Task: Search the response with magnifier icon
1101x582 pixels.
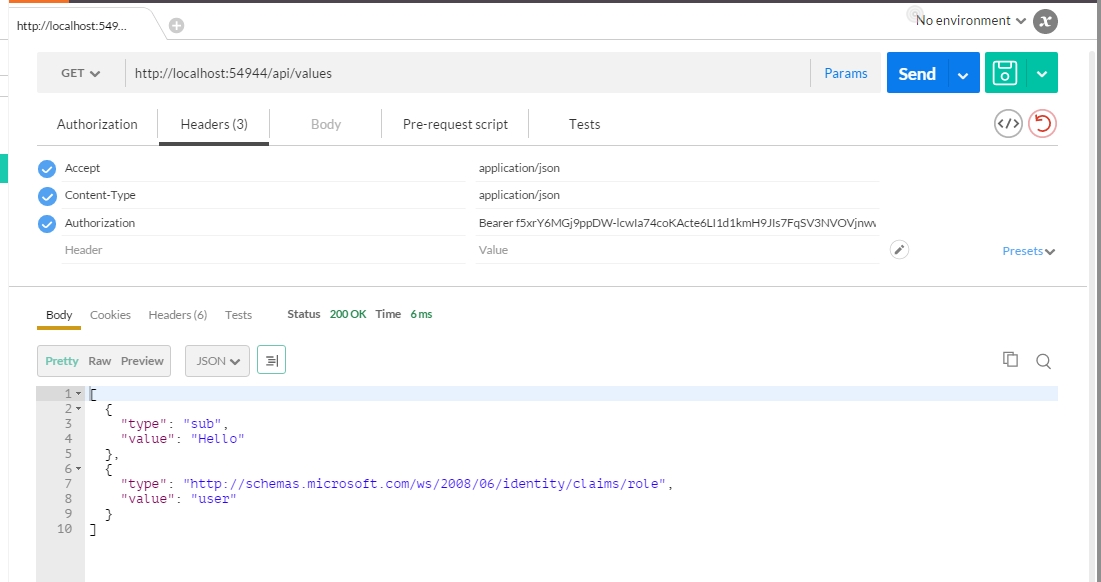Action: coord(1043,361)
